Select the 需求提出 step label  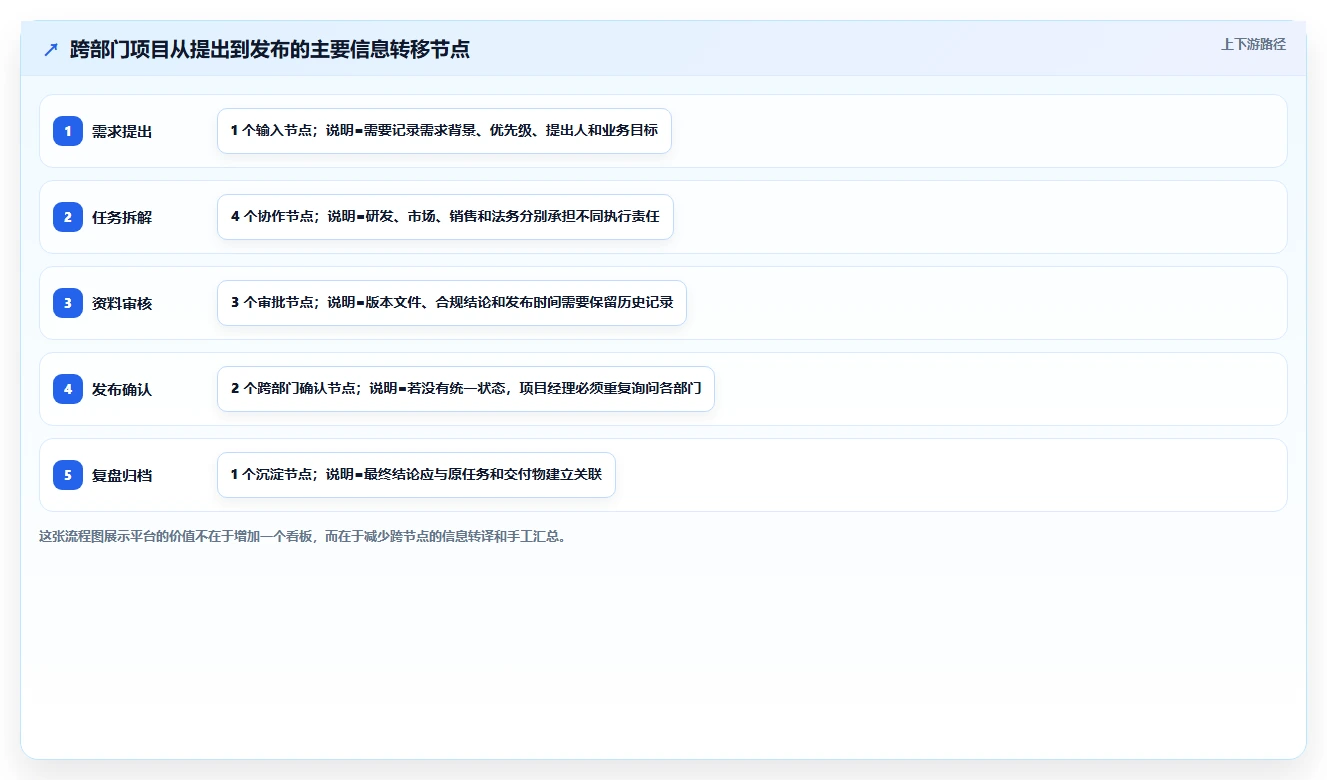(x=122, y=131)
